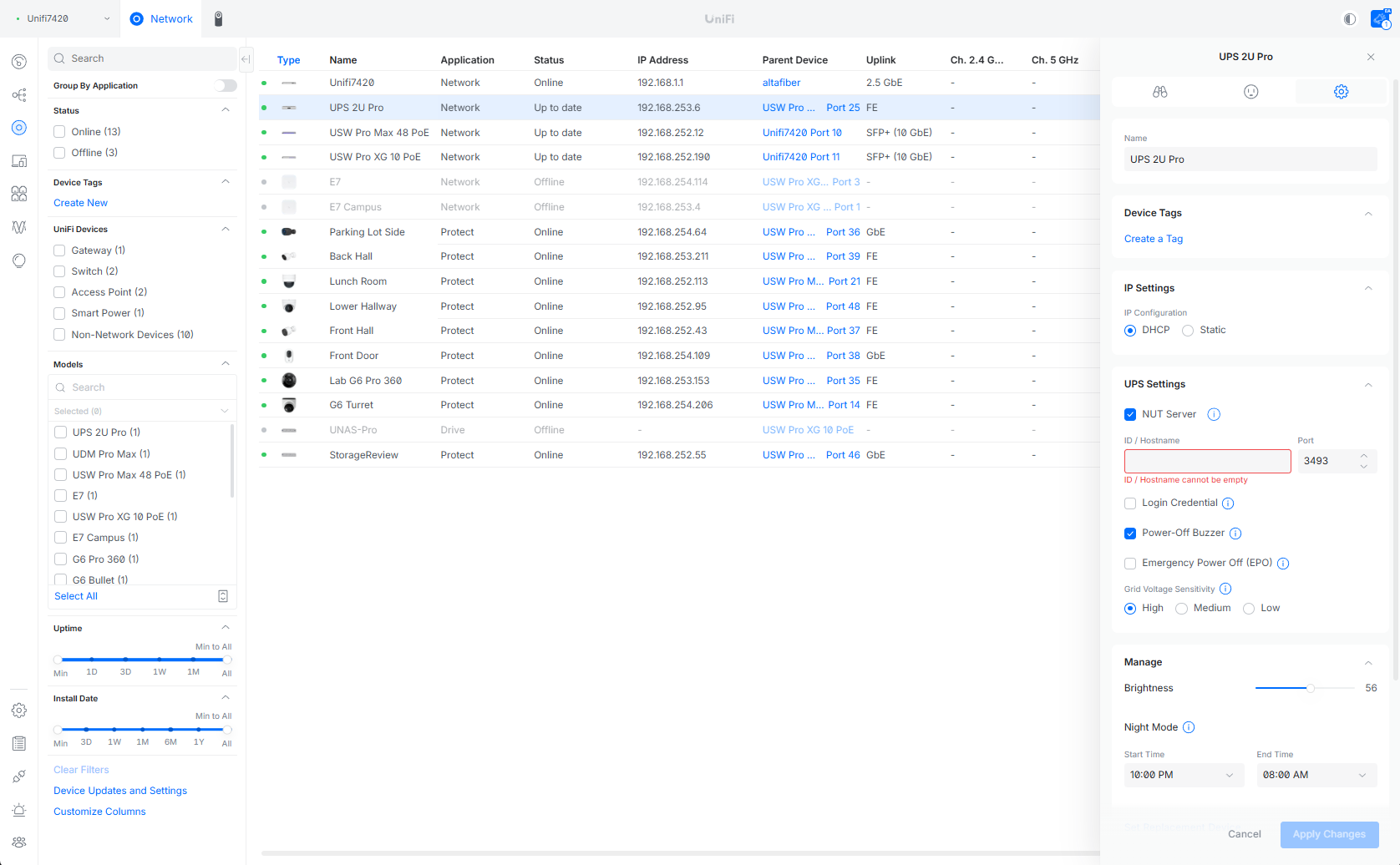1400x865 pixels.
Task: Click the Install Date range slider
Action: point(142,730)
